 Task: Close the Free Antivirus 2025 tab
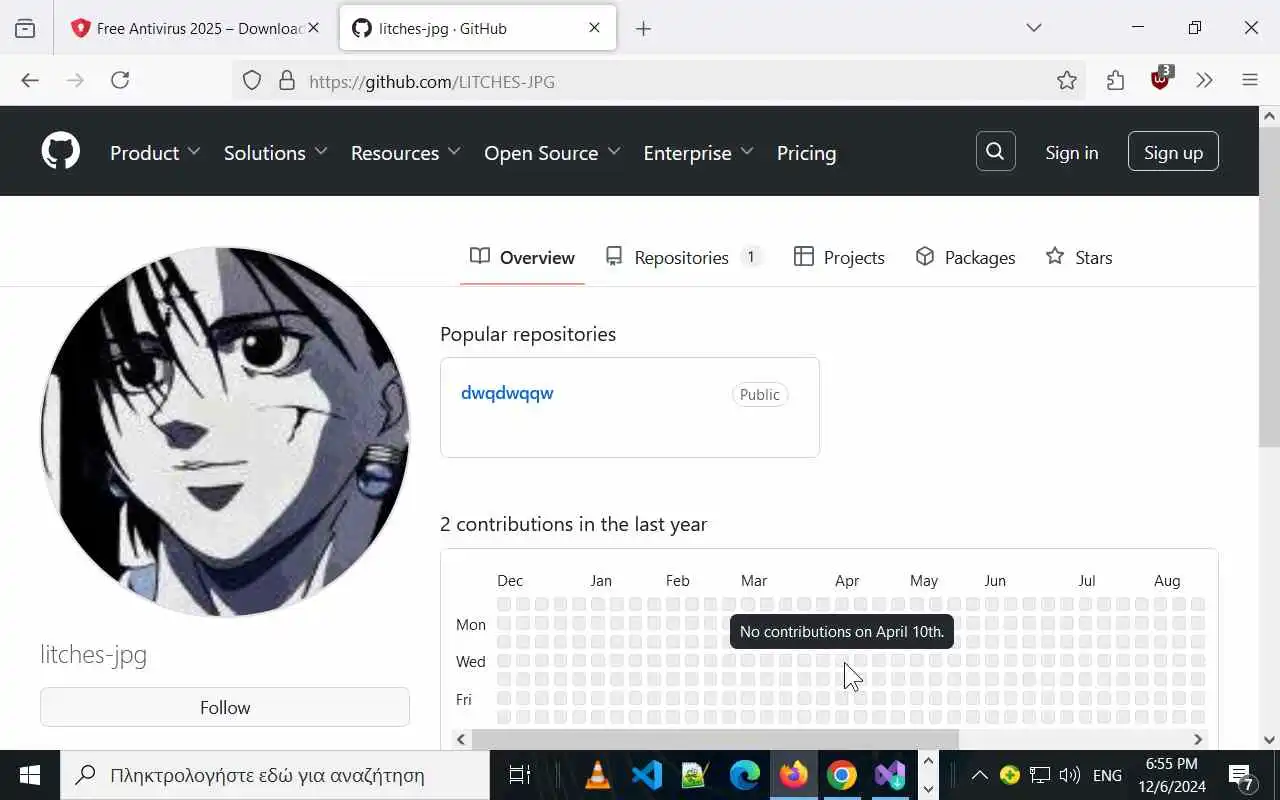(x=313, y=28)
